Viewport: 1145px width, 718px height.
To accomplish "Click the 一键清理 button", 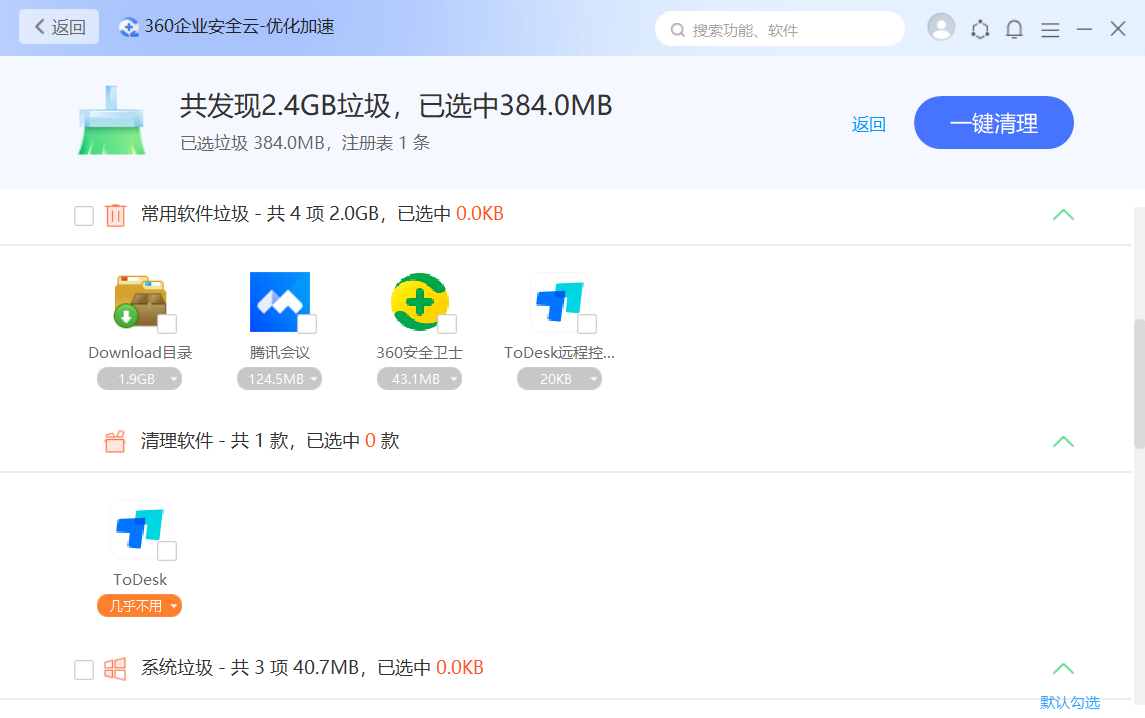I will pos(993,123).
